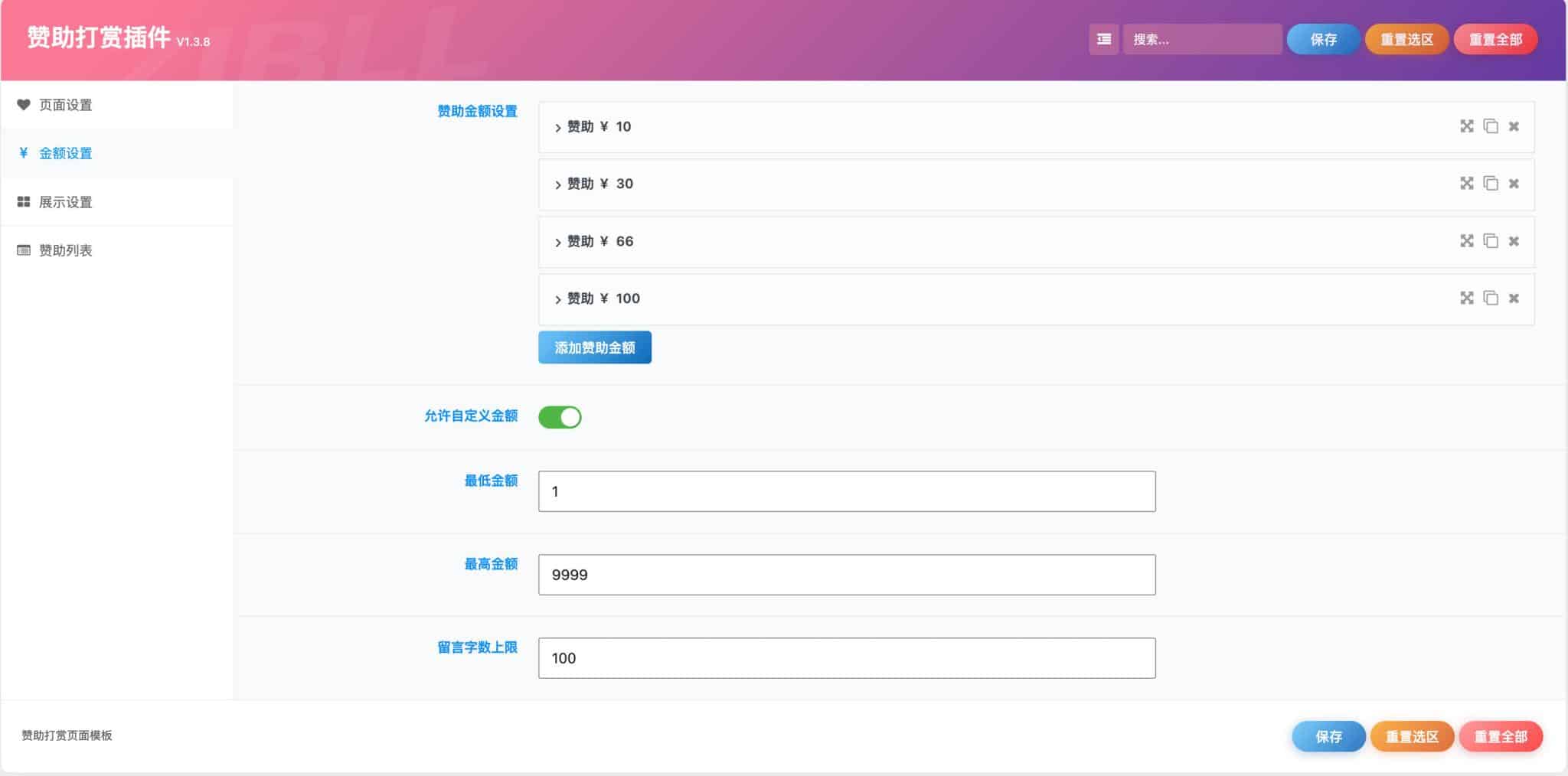Click the yen icon beside 金额设置
The height and width of the screenshot is (776, 1568).
pos(23,153)
